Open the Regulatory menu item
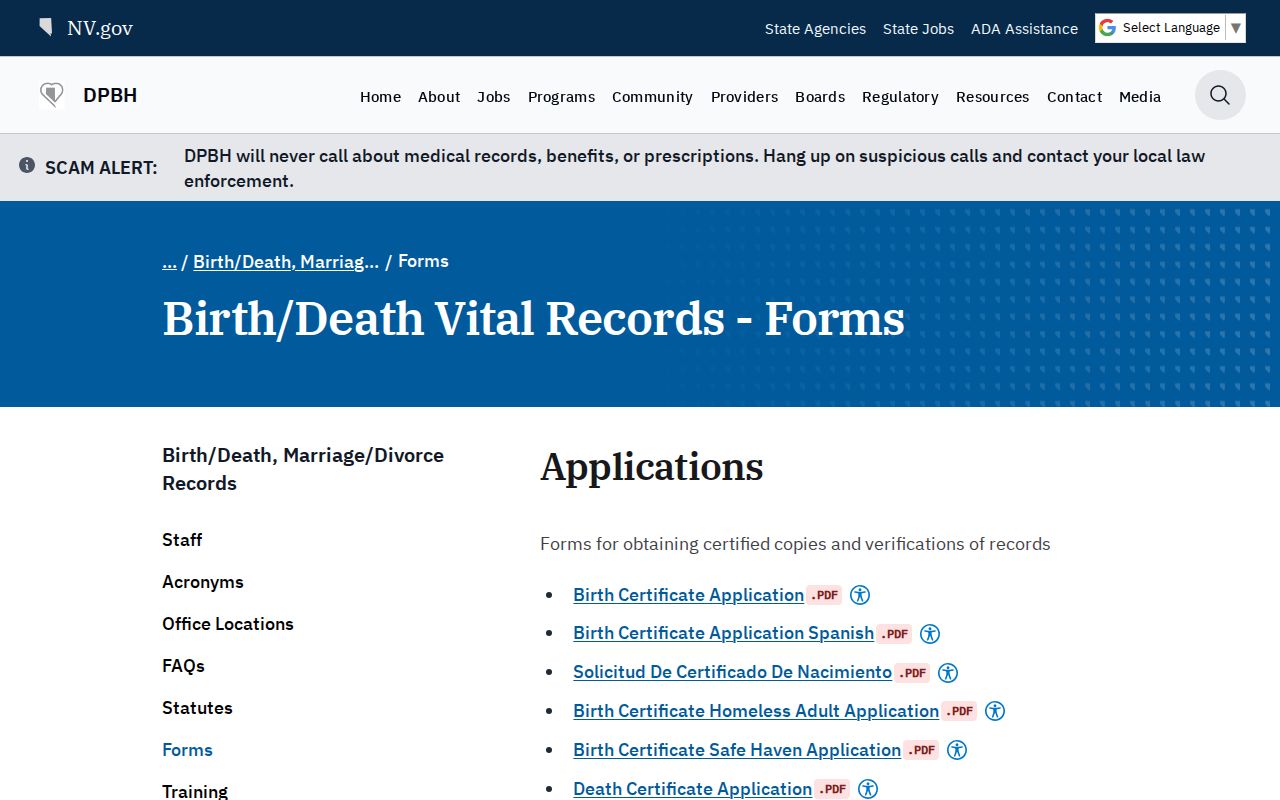 tap(900, 97)
